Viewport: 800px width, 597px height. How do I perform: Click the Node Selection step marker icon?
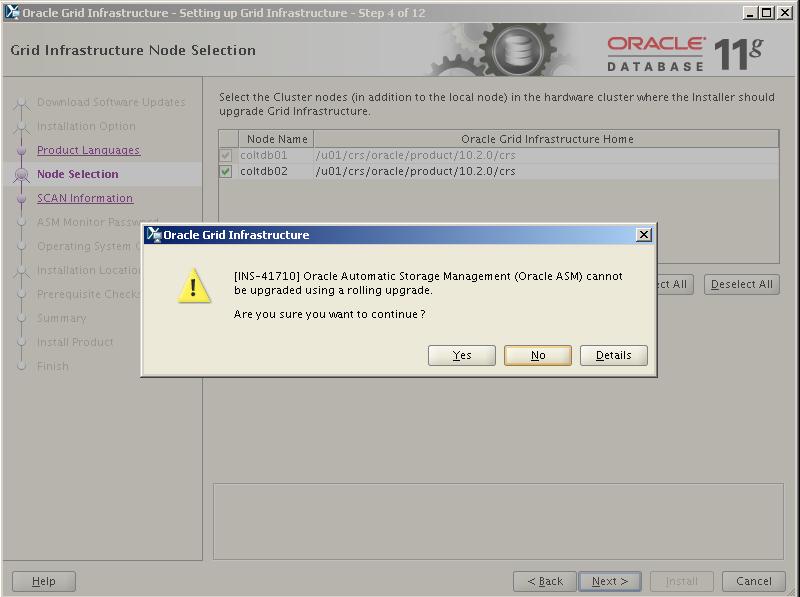21,175
